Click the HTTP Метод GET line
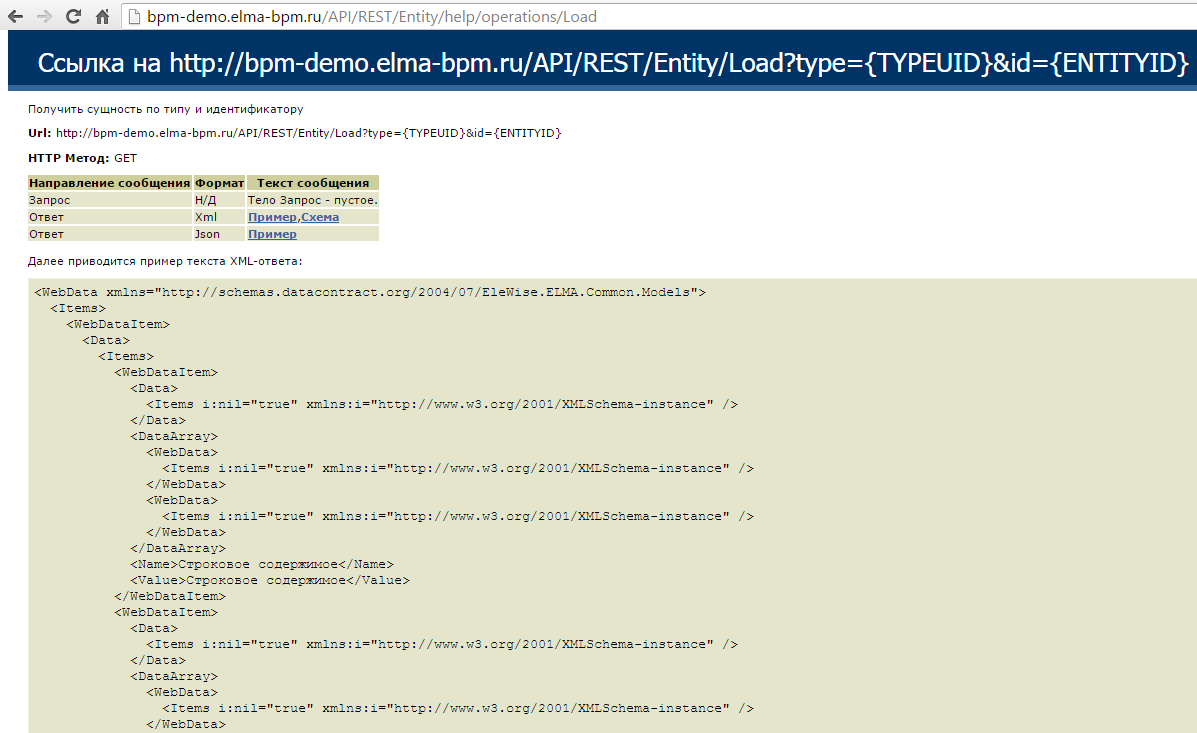The image size is (1197, 733). click(83, 158)
